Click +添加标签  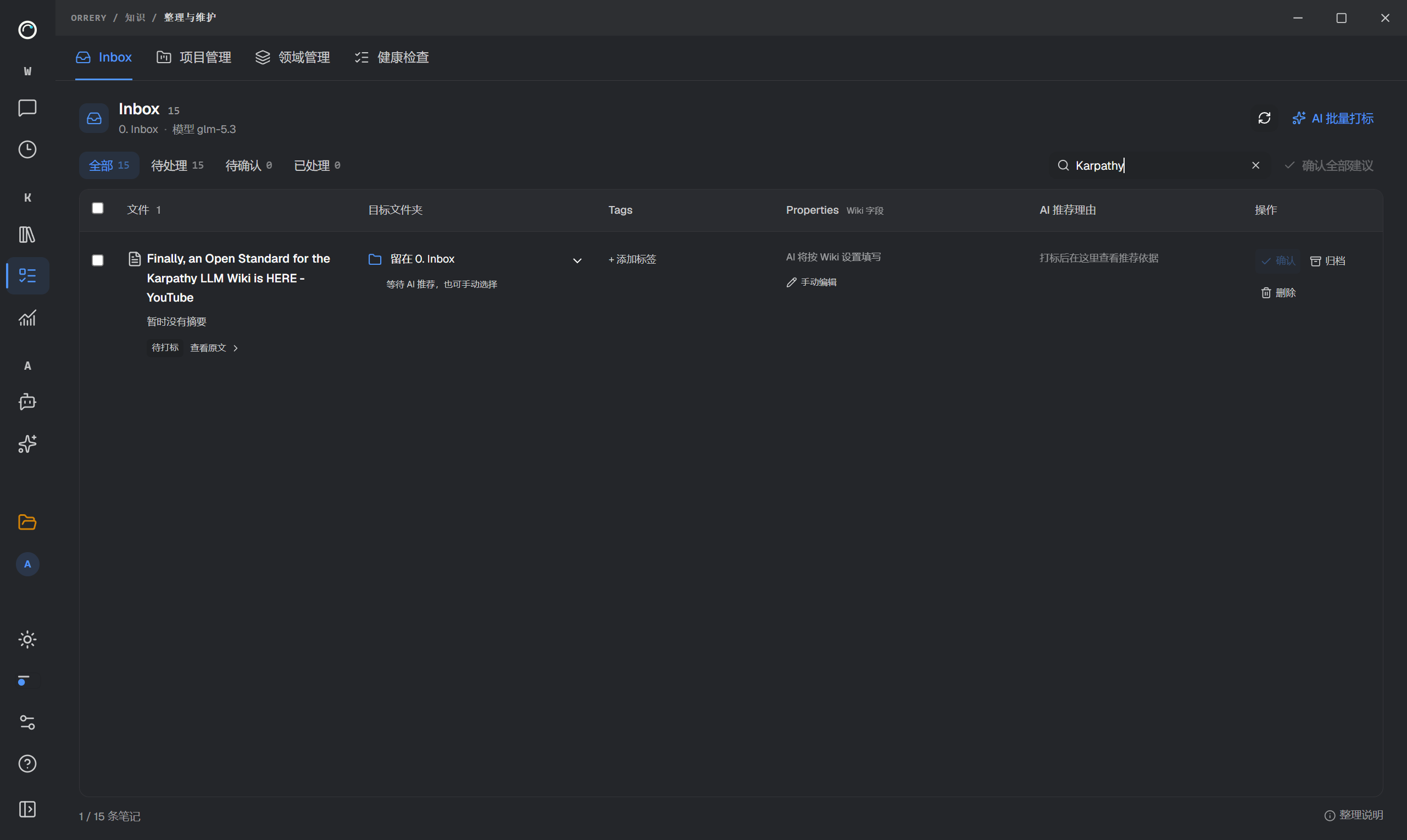coord(632,259)
